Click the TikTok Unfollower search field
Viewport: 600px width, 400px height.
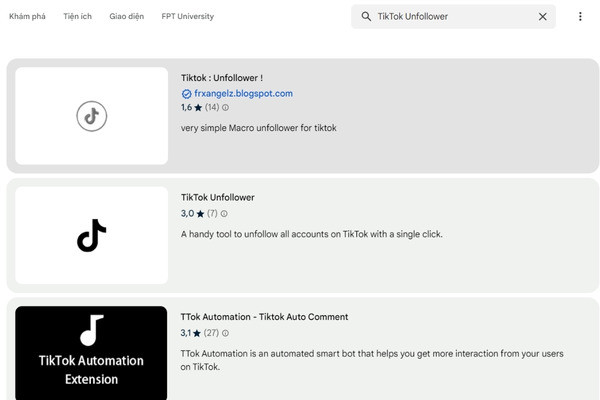[453, 16]
